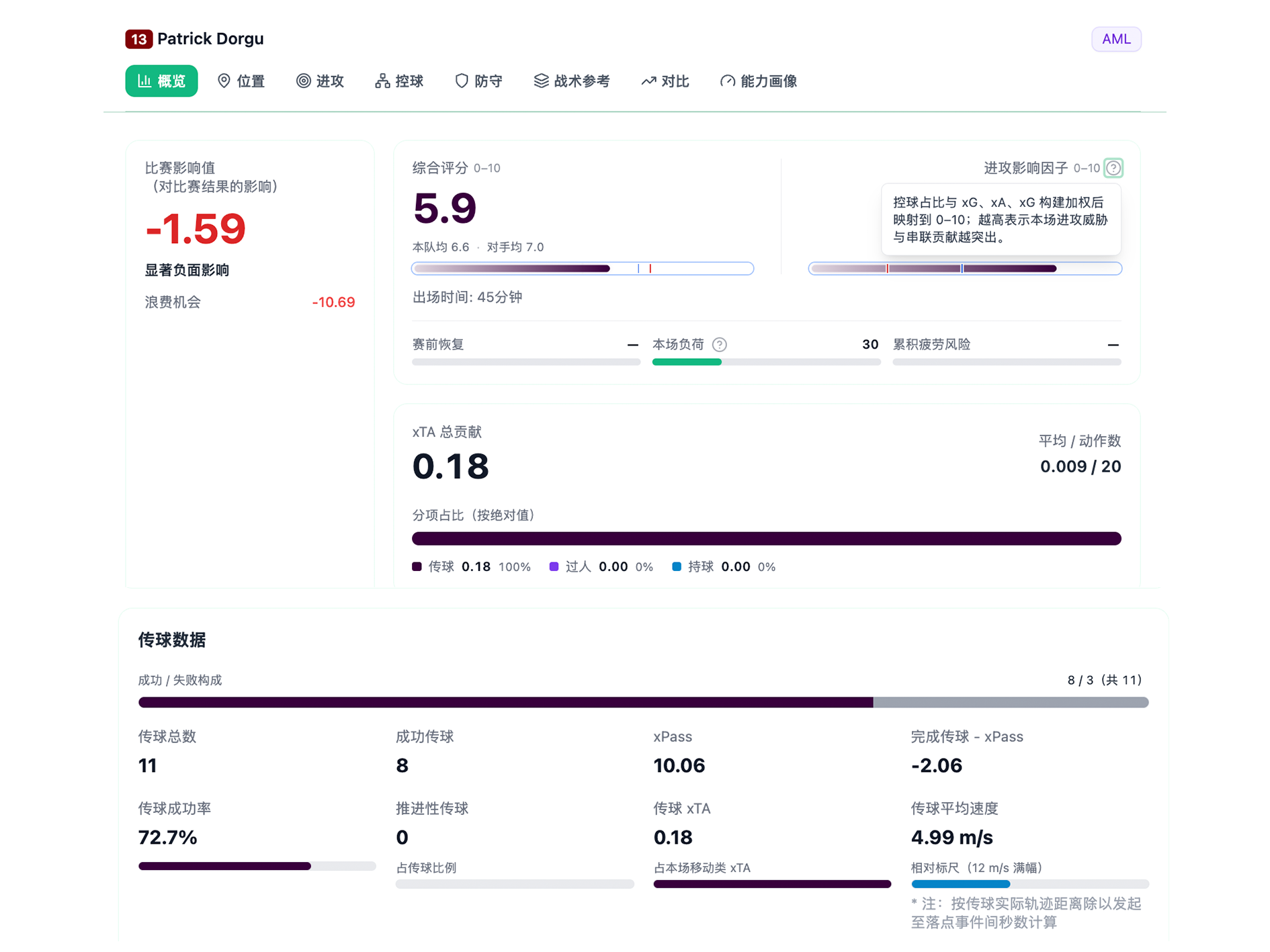
Task: Click the 完成传球 - xPass -2.06 value
Action: (937, 765)
